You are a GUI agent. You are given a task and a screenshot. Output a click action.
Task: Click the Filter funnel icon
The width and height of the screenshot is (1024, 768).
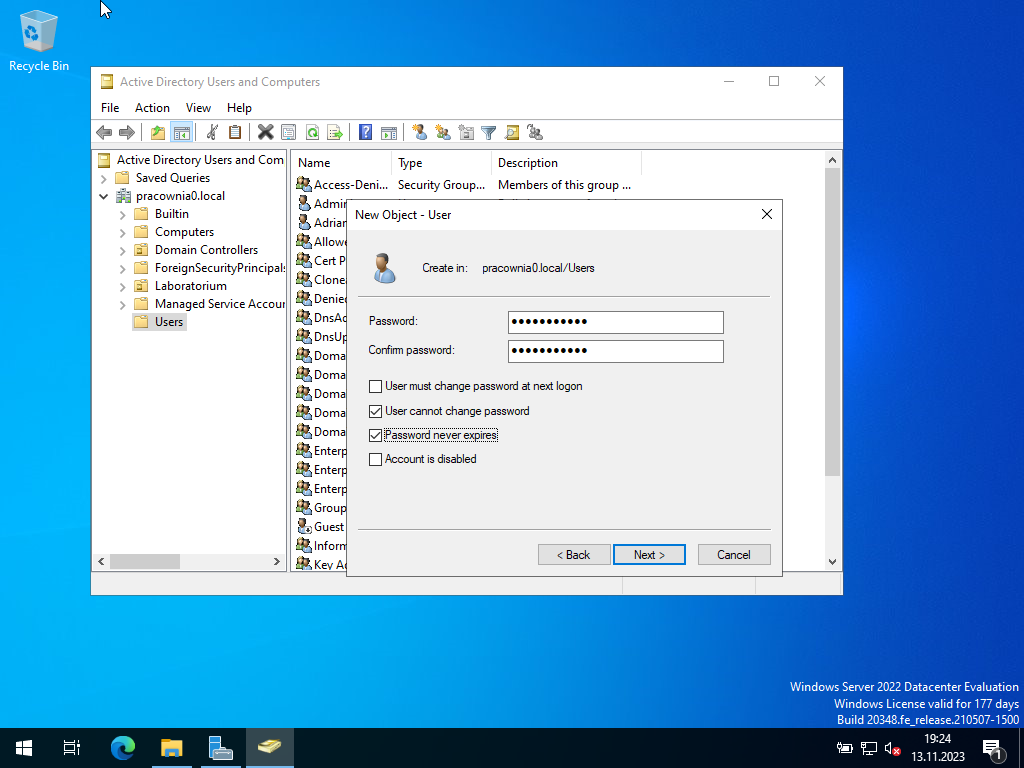pyautogui.click(x=488, y=133)
